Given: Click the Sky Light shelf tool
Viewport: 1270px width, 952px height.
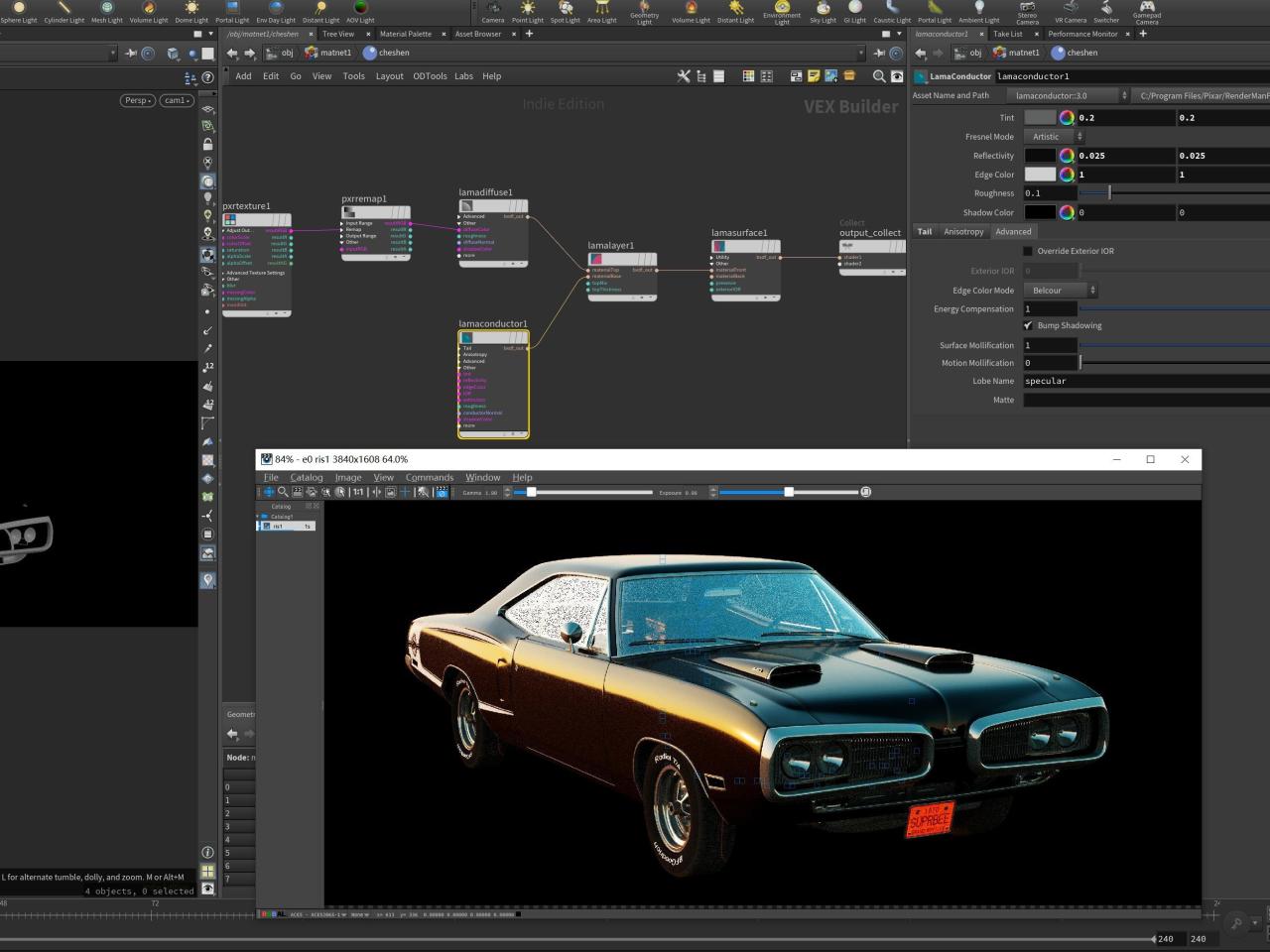Looking at the screenshot, I should 823,11.
